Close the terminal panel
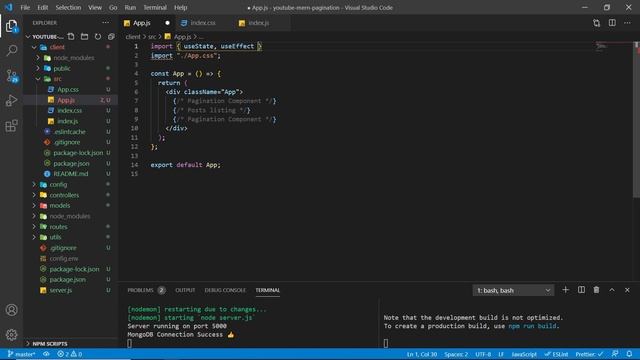Viewport: 640px width, 360px height. click(627, 290)
